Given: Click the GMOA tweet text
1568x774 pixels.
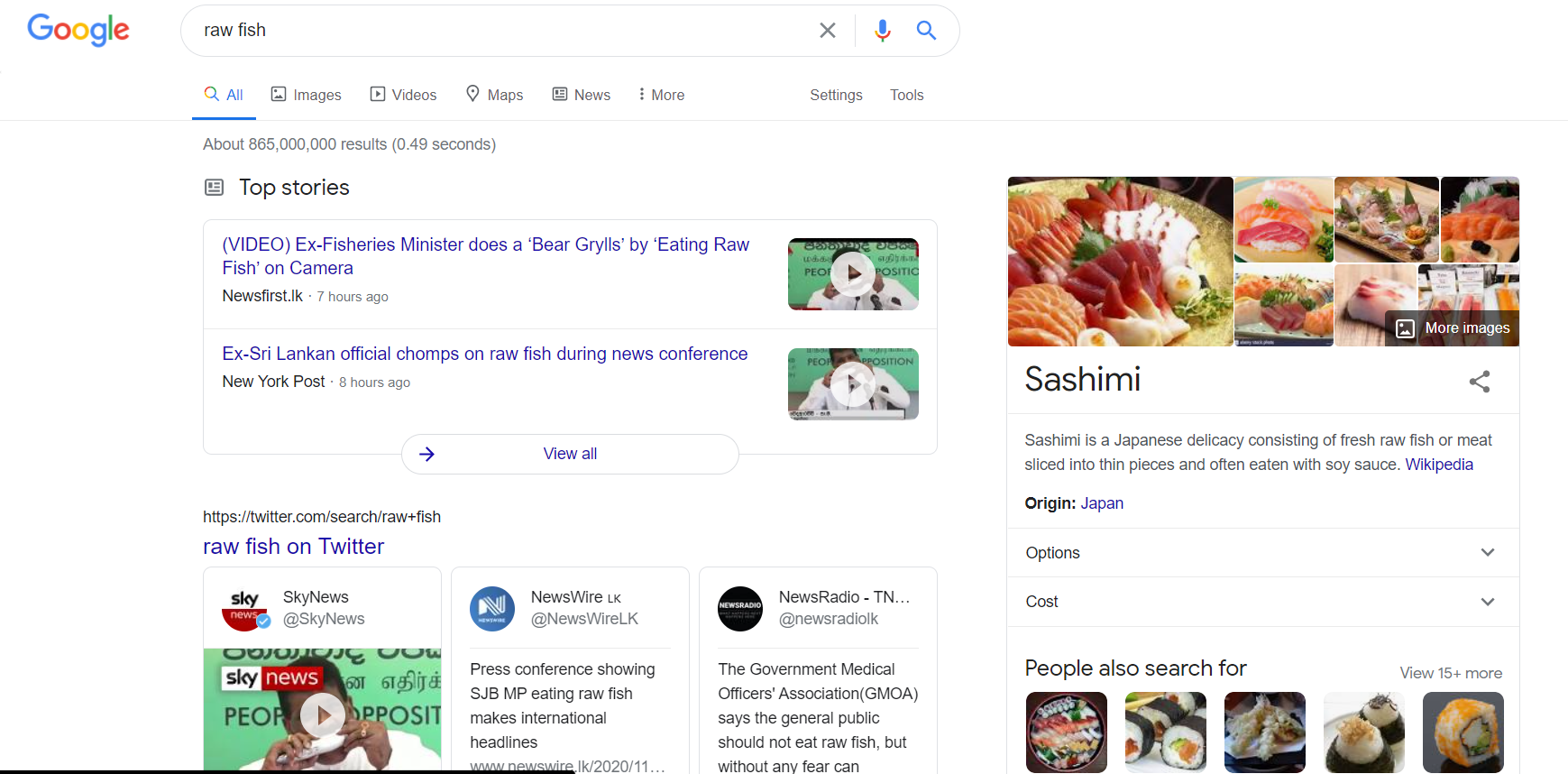Looking at the screenshot, I should coord(818,717).
